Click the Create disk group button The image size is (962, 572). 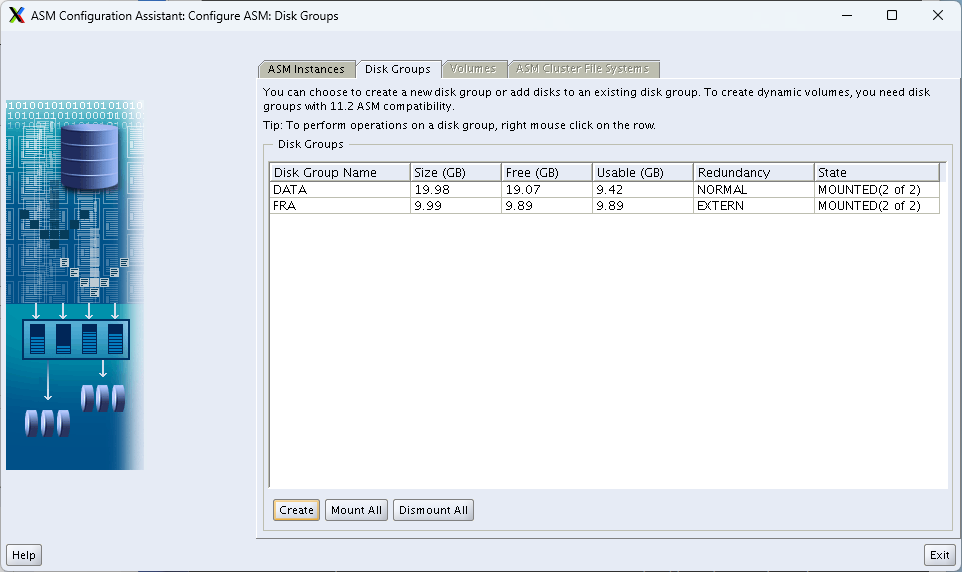[x=296, y=510]
